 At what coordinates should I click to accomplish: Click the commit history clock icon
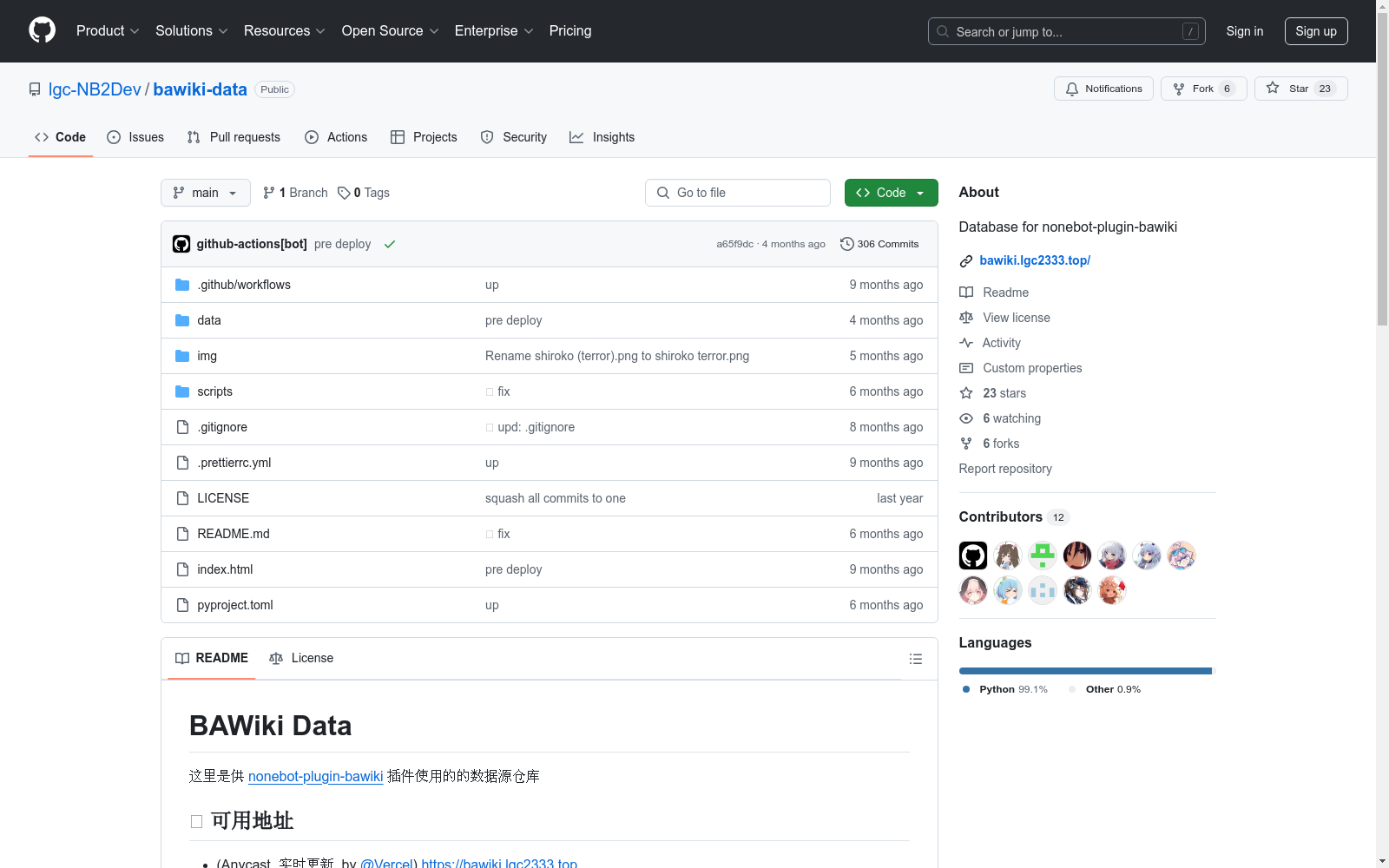tap(847, 244)
